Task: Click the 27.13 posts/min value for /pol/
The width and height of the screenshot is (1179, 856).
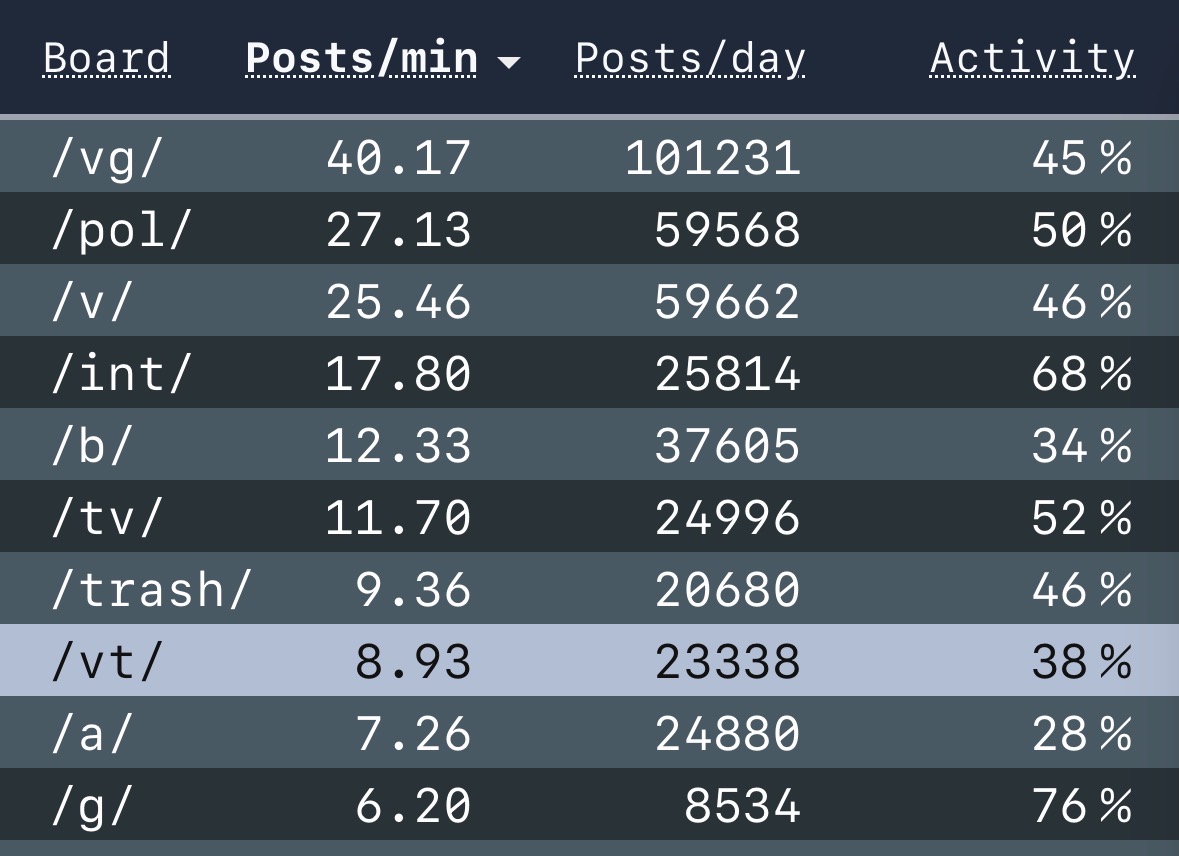Action: coord(399,229)
